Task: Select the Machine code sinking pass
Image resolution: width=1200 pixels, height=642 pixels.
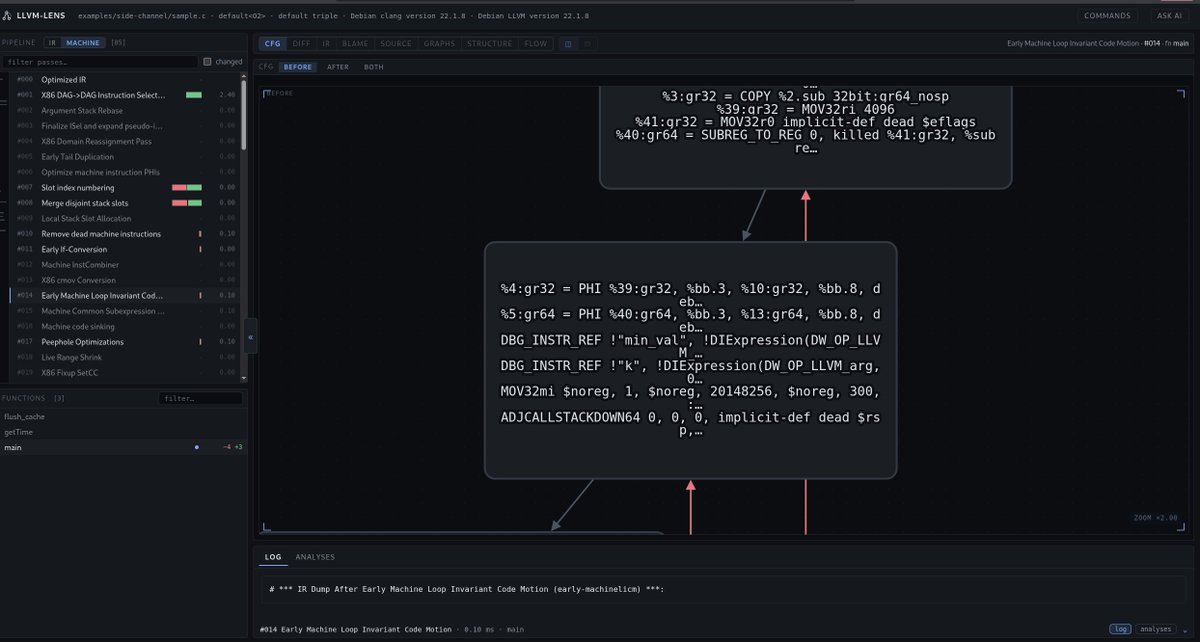Action: [x=123, y=327]
